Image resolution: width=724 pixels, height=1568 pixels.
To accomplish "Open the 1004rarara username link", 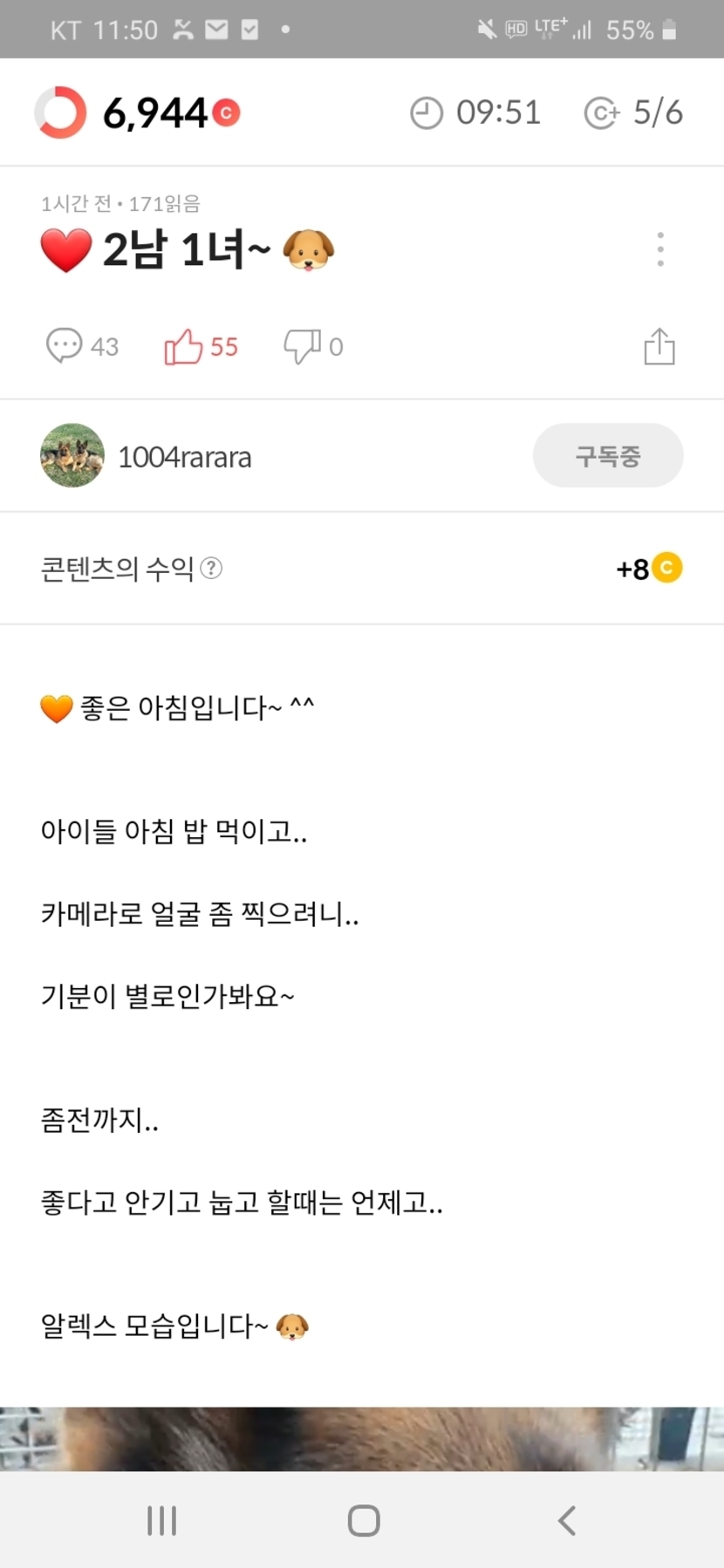I will click(185, 457).
